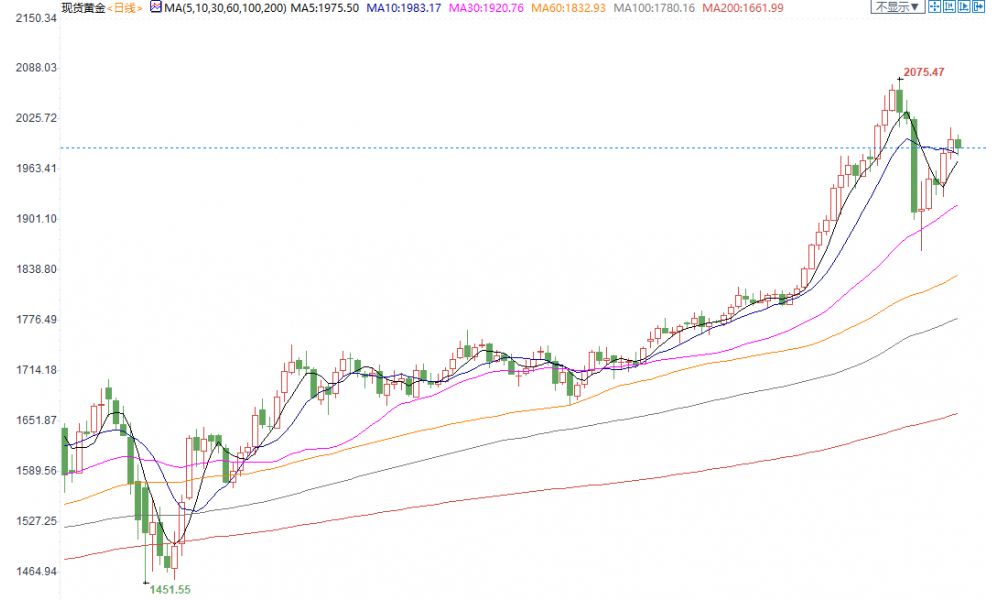Click the orange MA60:1832.93 legend label
The image size is (1000, 600).
pos(566,7)
